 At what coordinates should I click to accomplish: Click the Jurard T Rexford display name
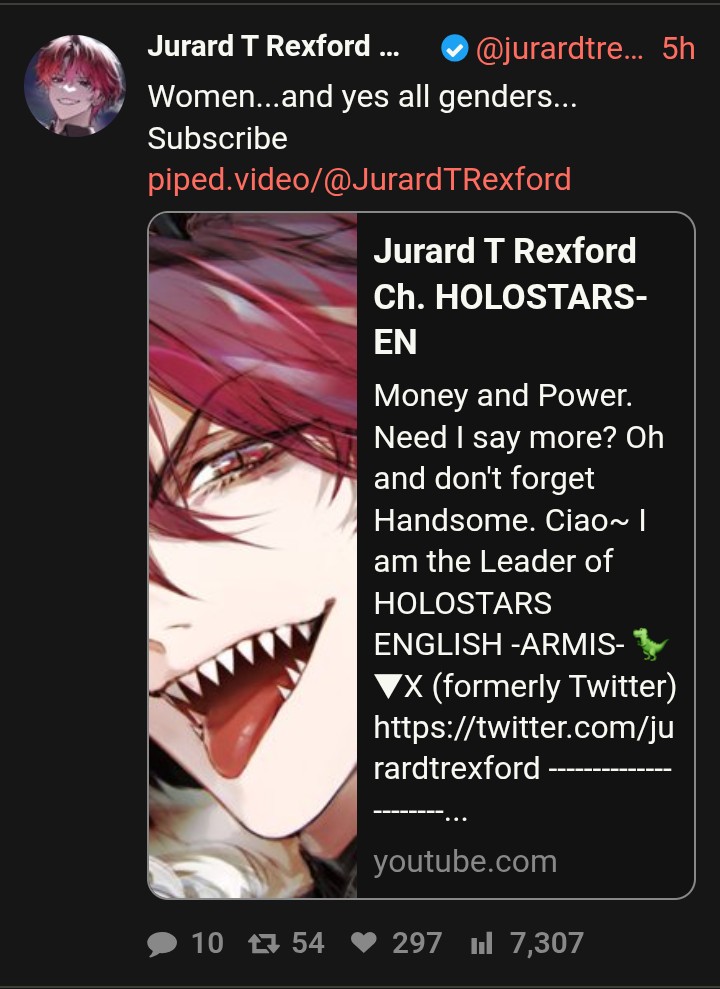tap(273, 46)
